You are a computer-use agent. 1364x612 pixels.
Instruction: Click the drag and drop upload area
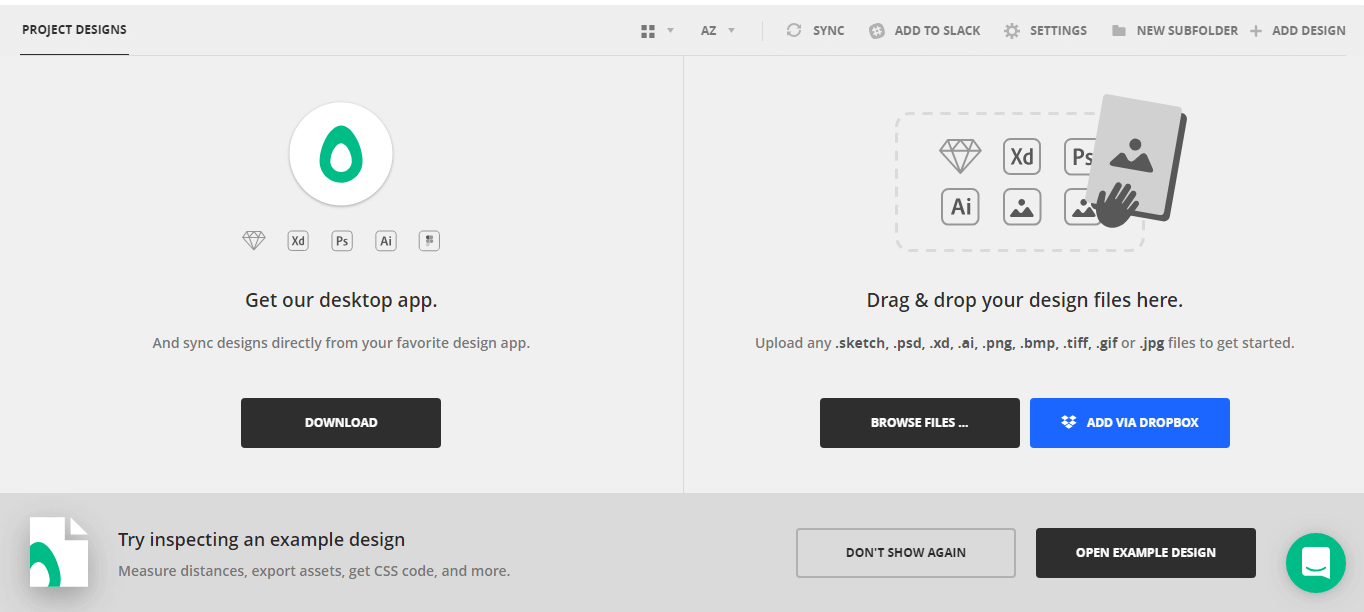1020,181
